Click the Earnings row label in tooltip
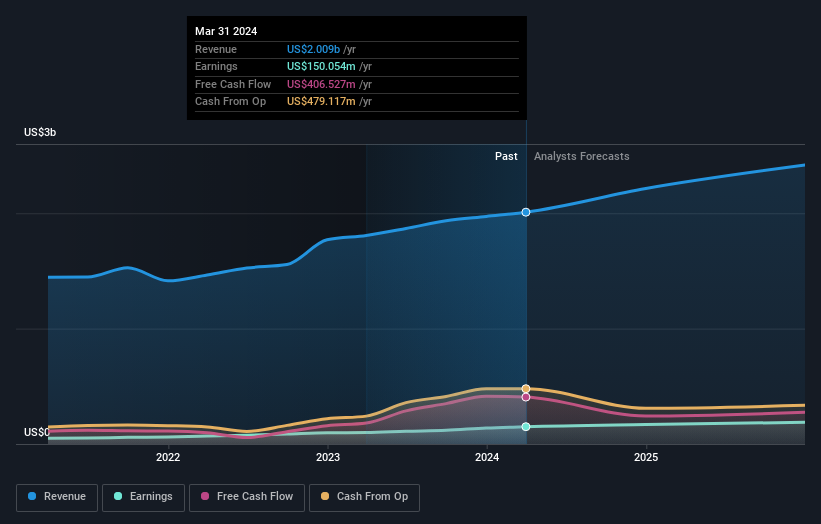 216,66
